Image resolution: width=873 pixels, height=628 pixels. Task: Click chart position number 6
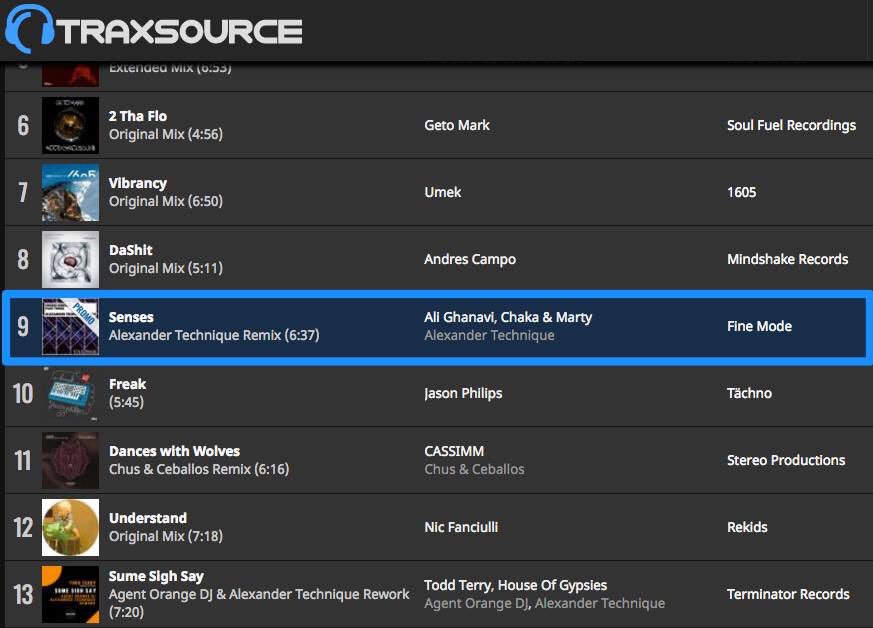(23, 125)
